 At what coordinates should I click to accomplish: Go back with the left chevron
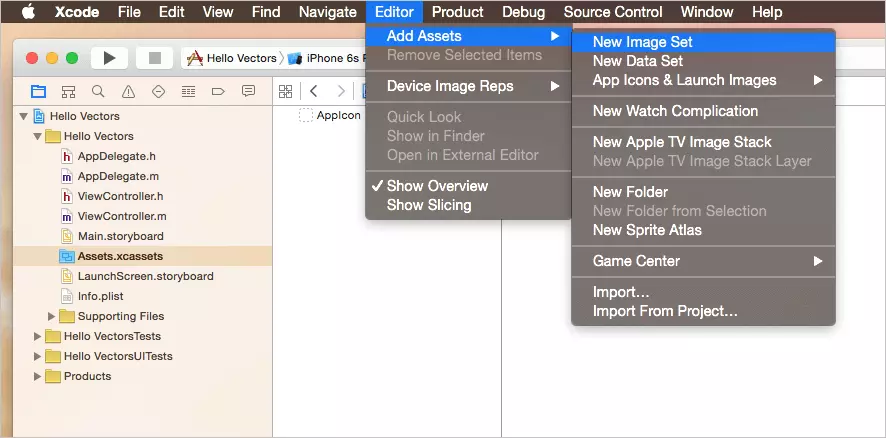coord(314,91)
